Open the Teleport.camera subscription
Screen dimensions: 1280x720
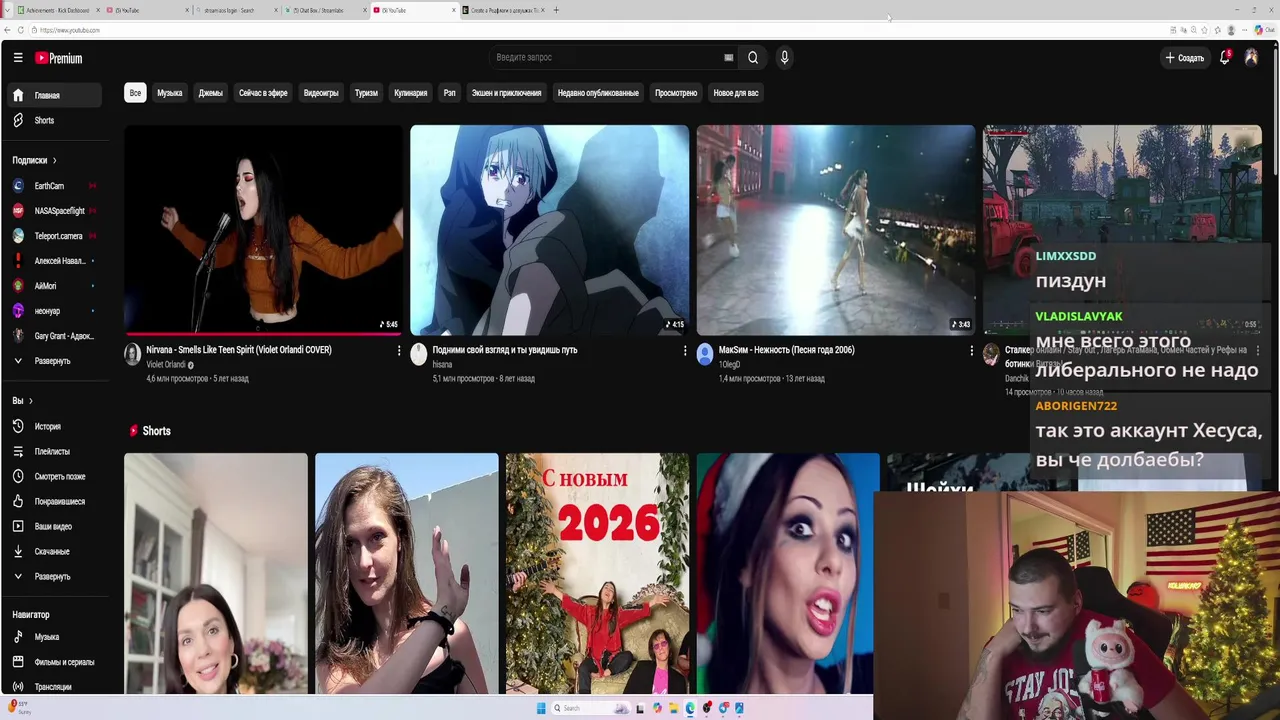pos(56,236)
